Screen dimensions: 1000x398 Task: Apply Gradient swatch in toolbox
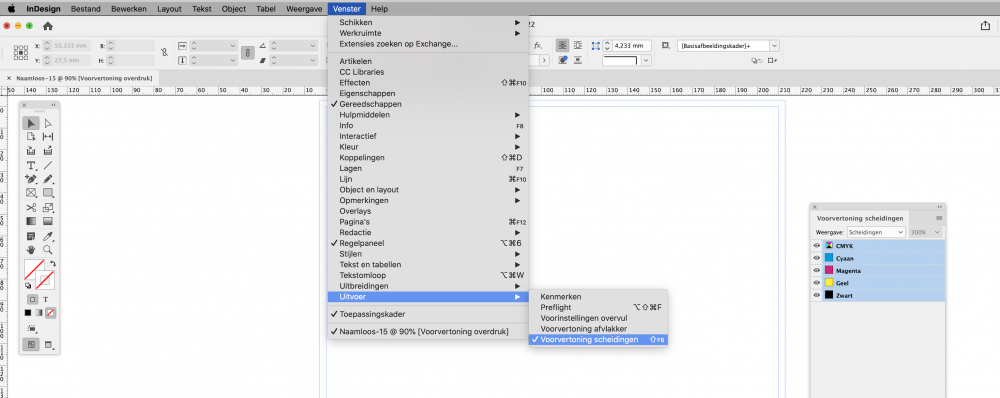pyautogui.click(x=39, y=313)
